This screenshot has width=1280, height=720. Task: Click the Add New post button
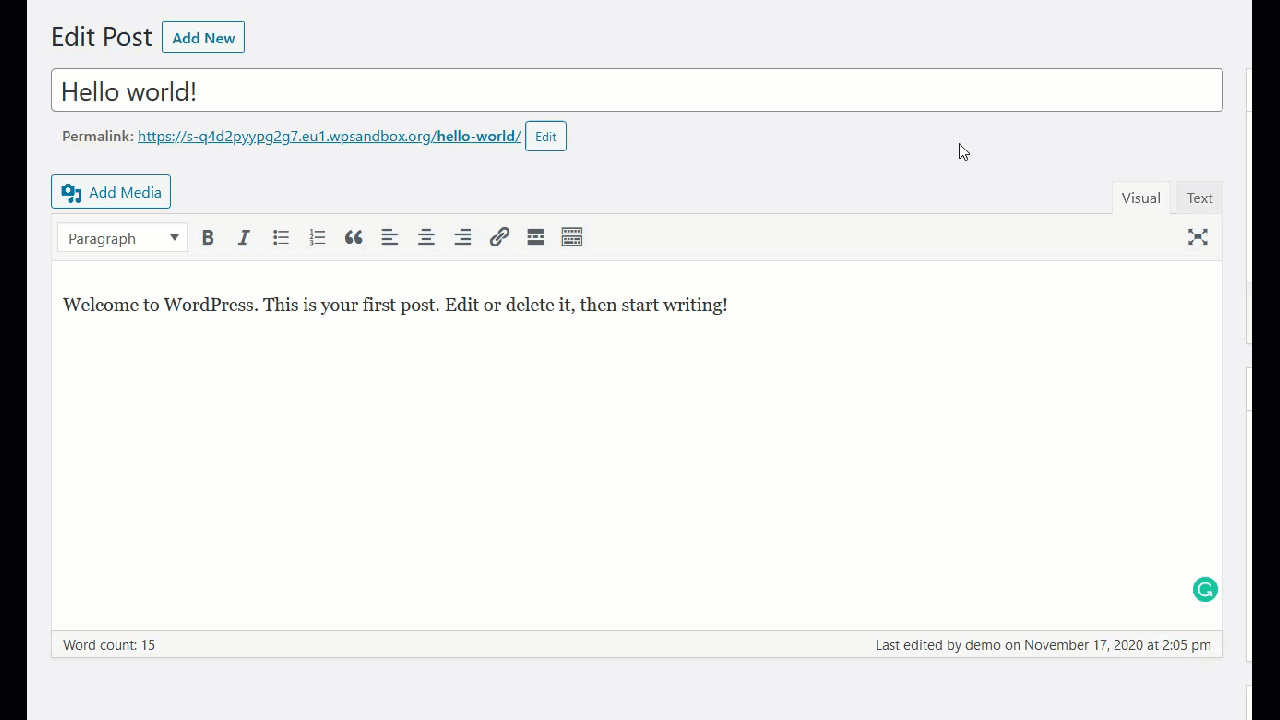[x=203, y=38]
